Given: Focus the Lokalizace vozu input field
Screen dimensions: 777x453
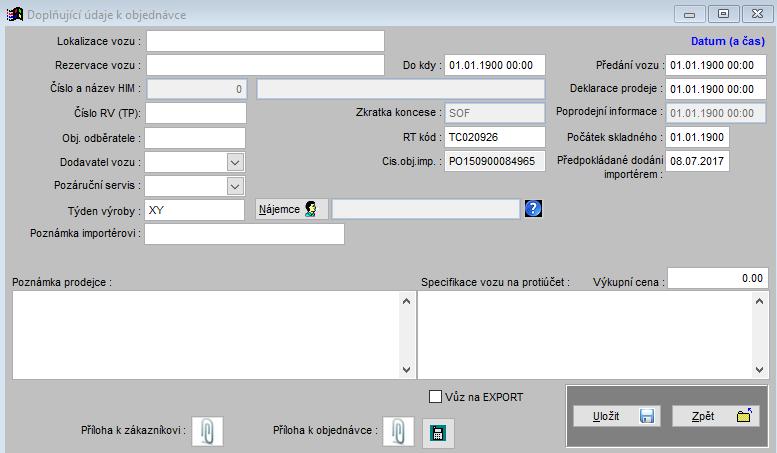Looking at the screenshot, I should pyautogui.click(x=265, y=41).
